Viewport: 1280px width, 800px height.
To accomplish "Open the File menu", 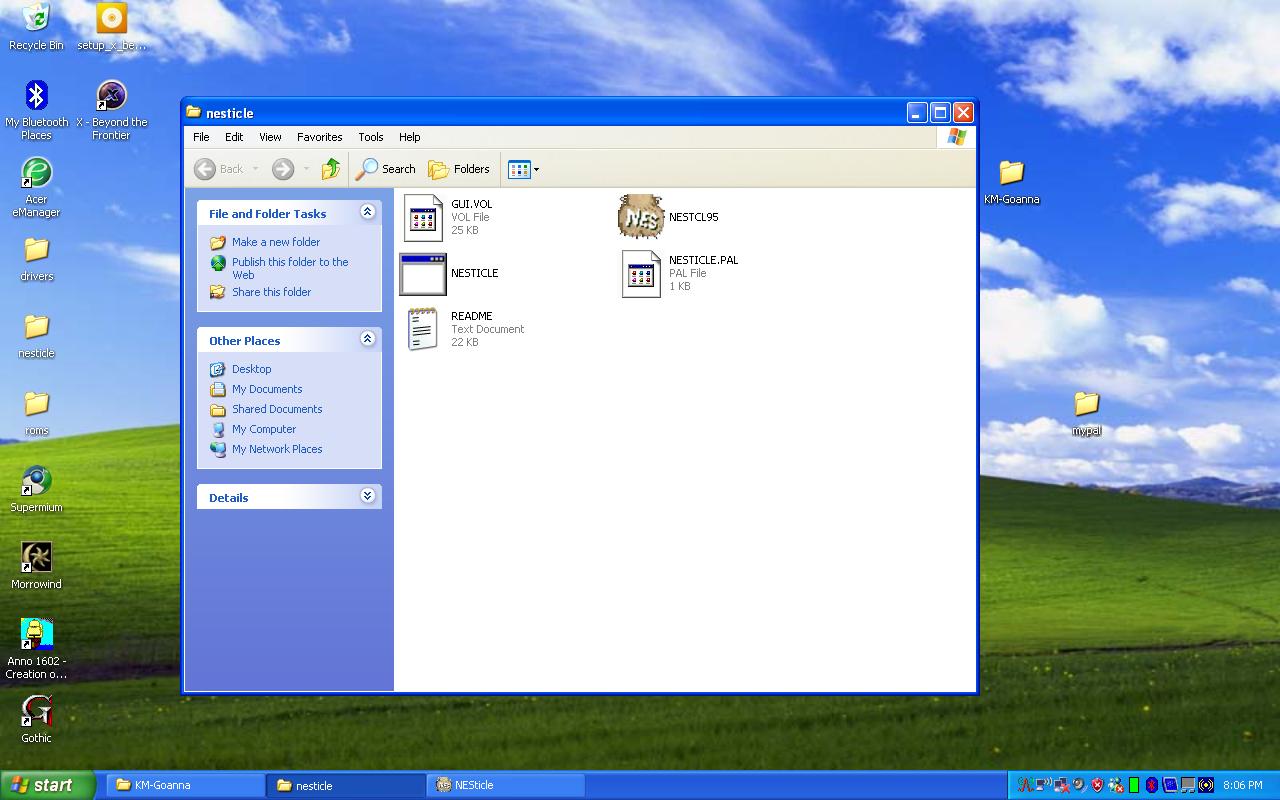I will [x=201, y=137].
